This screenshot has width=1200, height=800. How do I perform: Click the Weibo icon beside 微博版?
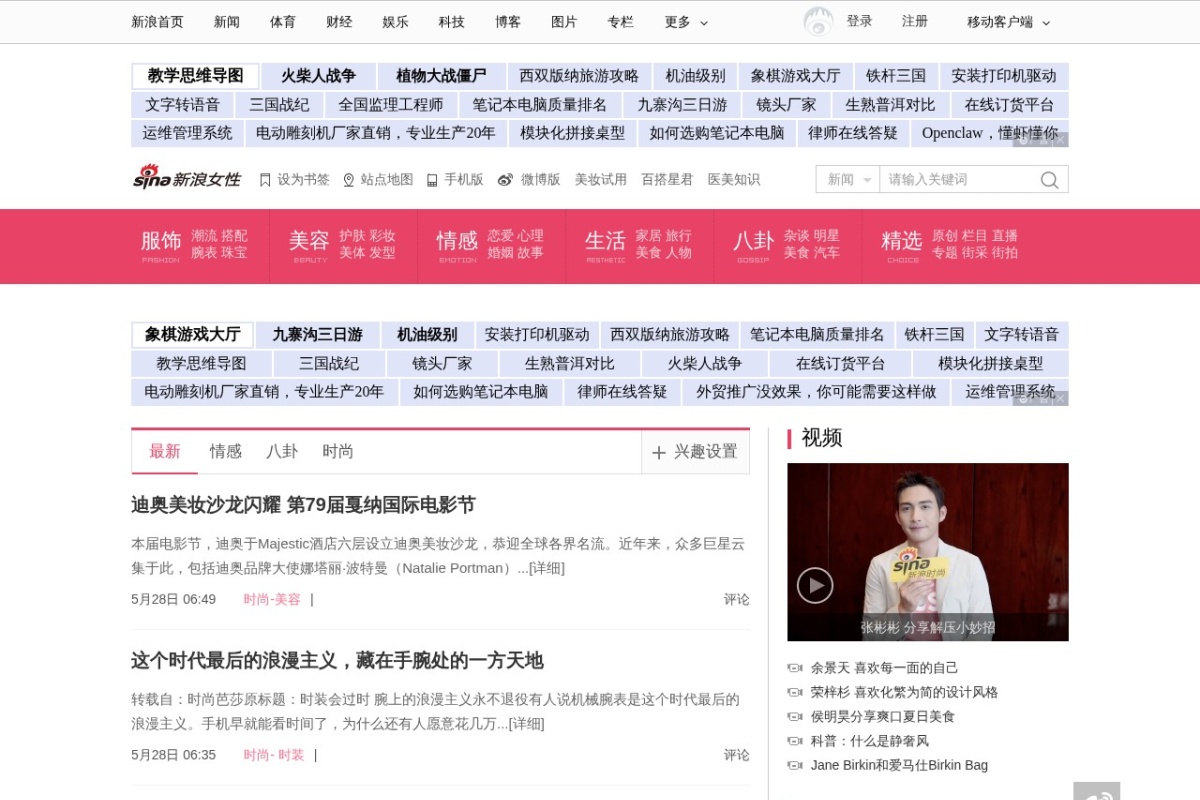click(506, 180)
